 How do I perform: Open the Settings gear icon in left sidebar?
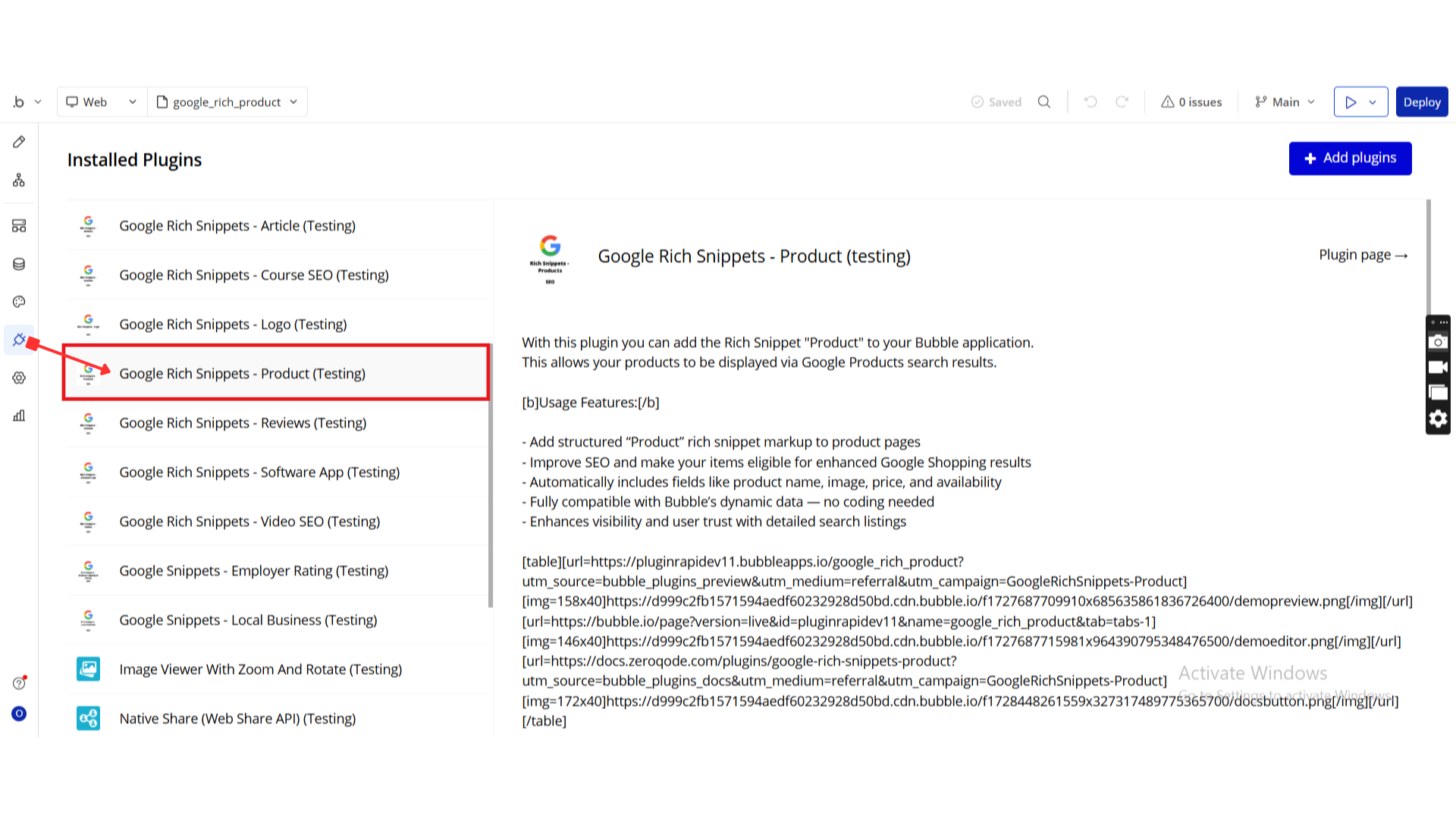tap(19, 378)
